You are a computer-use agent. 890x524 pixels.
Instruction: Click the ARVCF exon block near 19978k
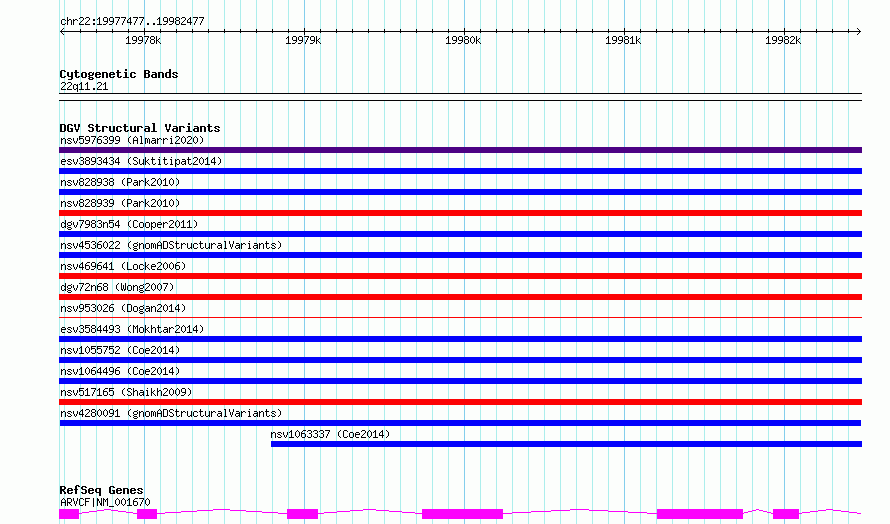click(147, 514)
